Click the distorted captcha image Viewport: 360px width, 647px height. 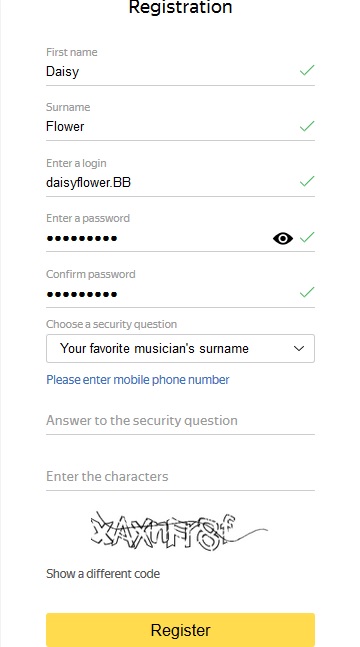click(179, 532)
